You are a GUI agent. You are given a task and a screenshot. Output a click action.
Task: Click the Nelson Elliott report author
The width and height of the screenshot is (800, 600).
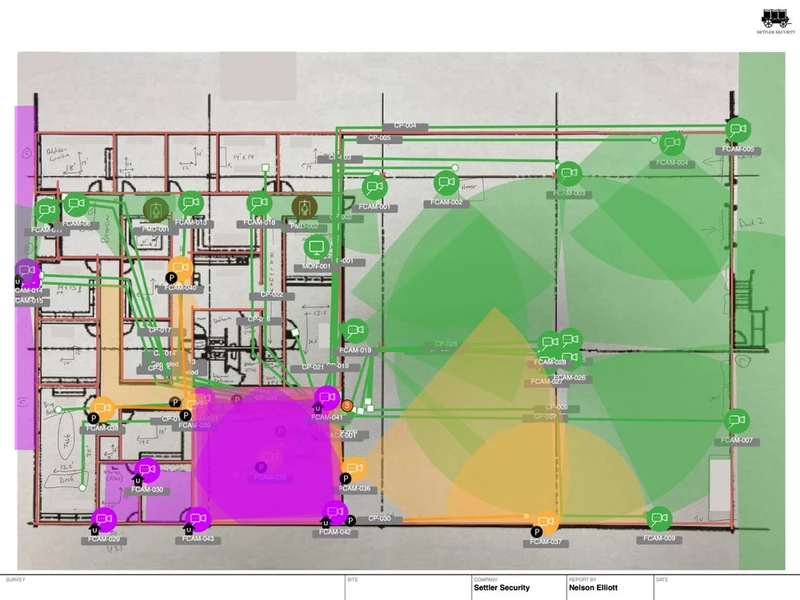pos(593,588)
